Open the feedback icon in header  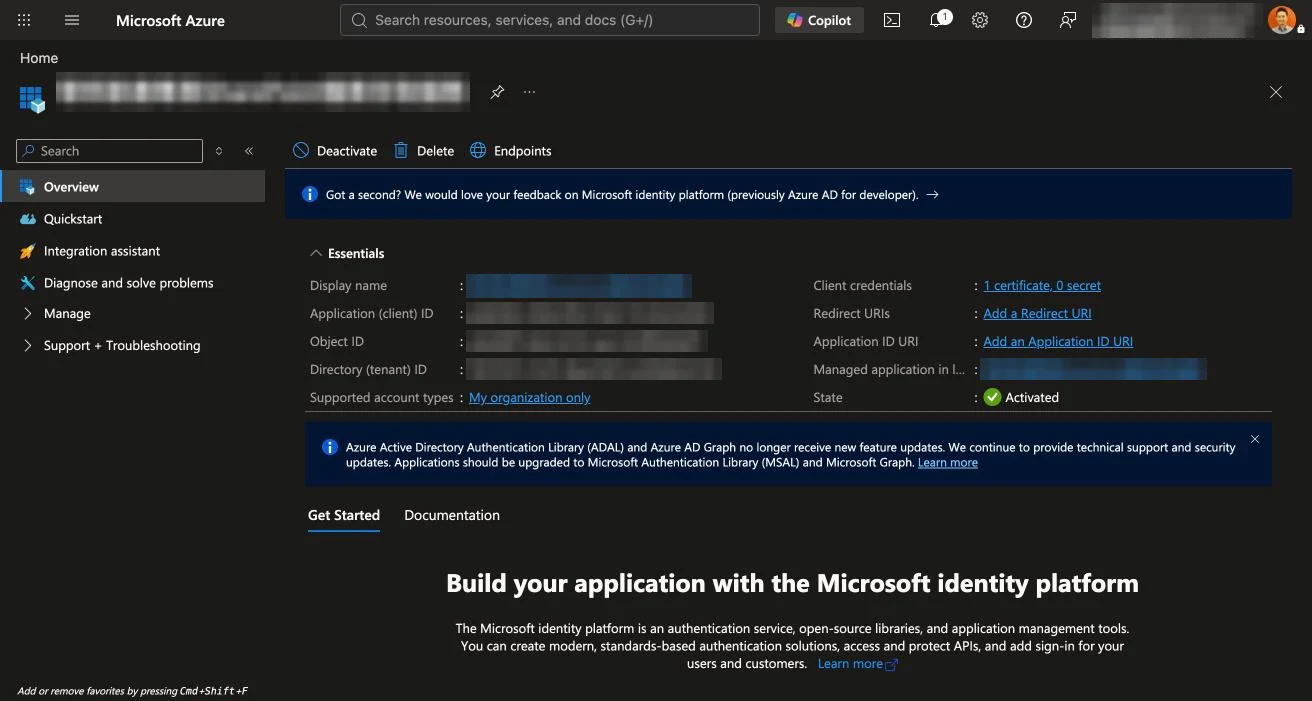(x=1068, y=20)
